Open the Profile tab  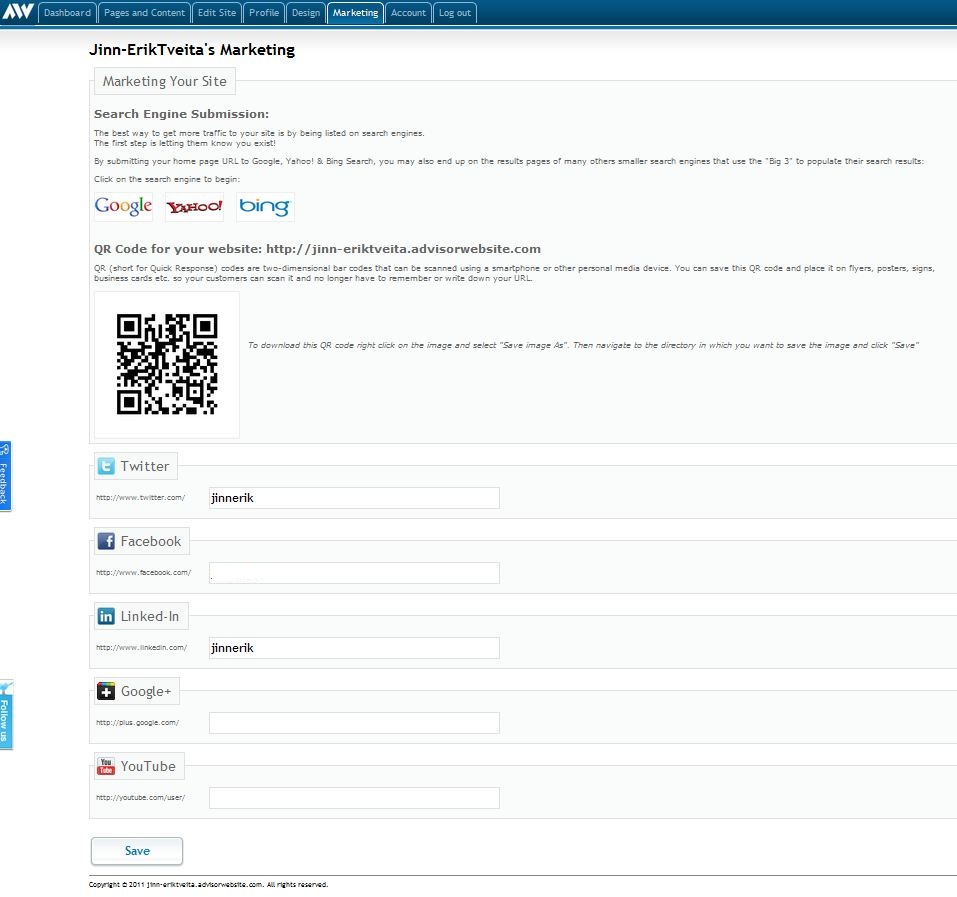(264, 13)
